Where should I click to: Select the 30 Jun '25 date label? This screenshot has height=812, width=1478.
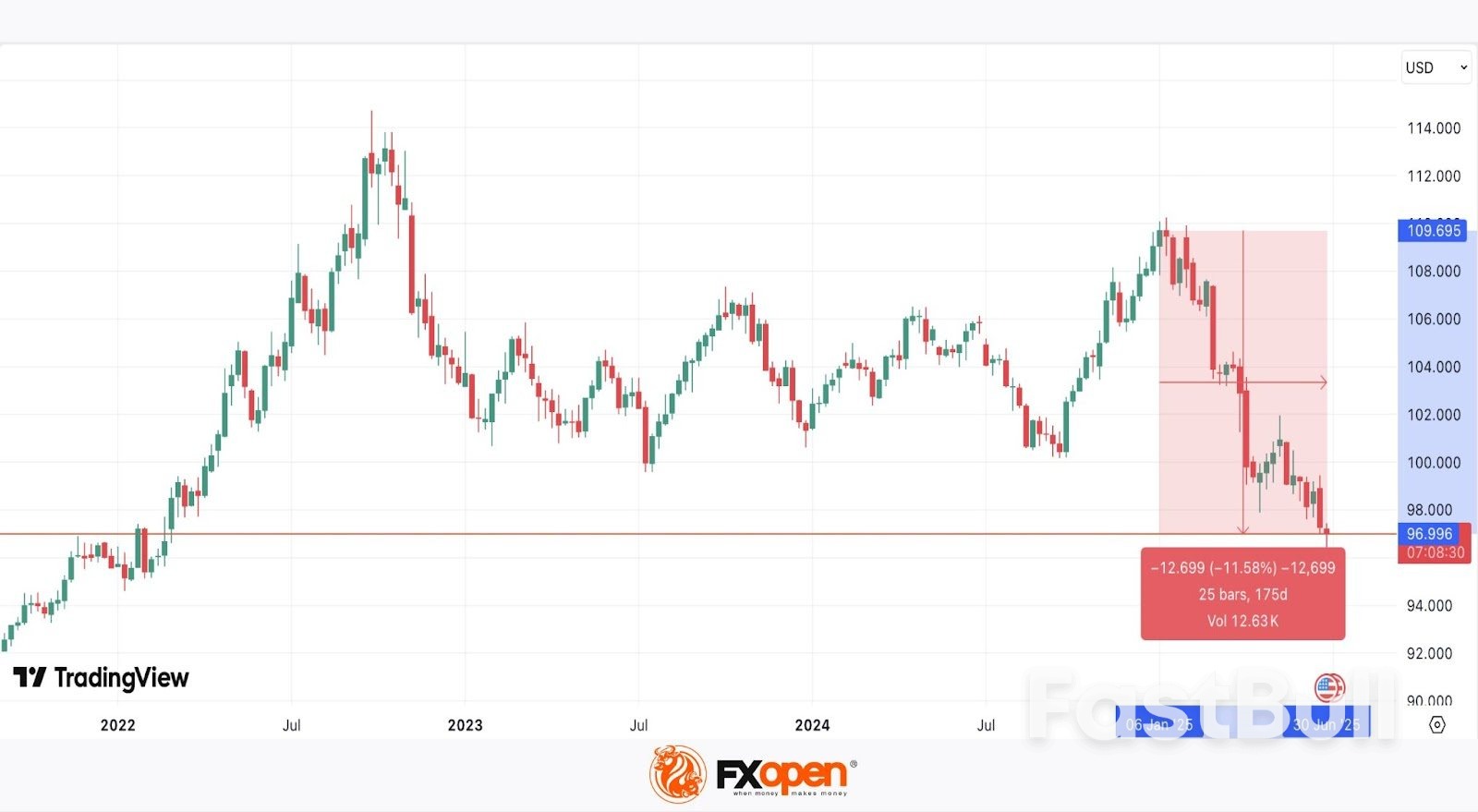tap(1327, 724)
